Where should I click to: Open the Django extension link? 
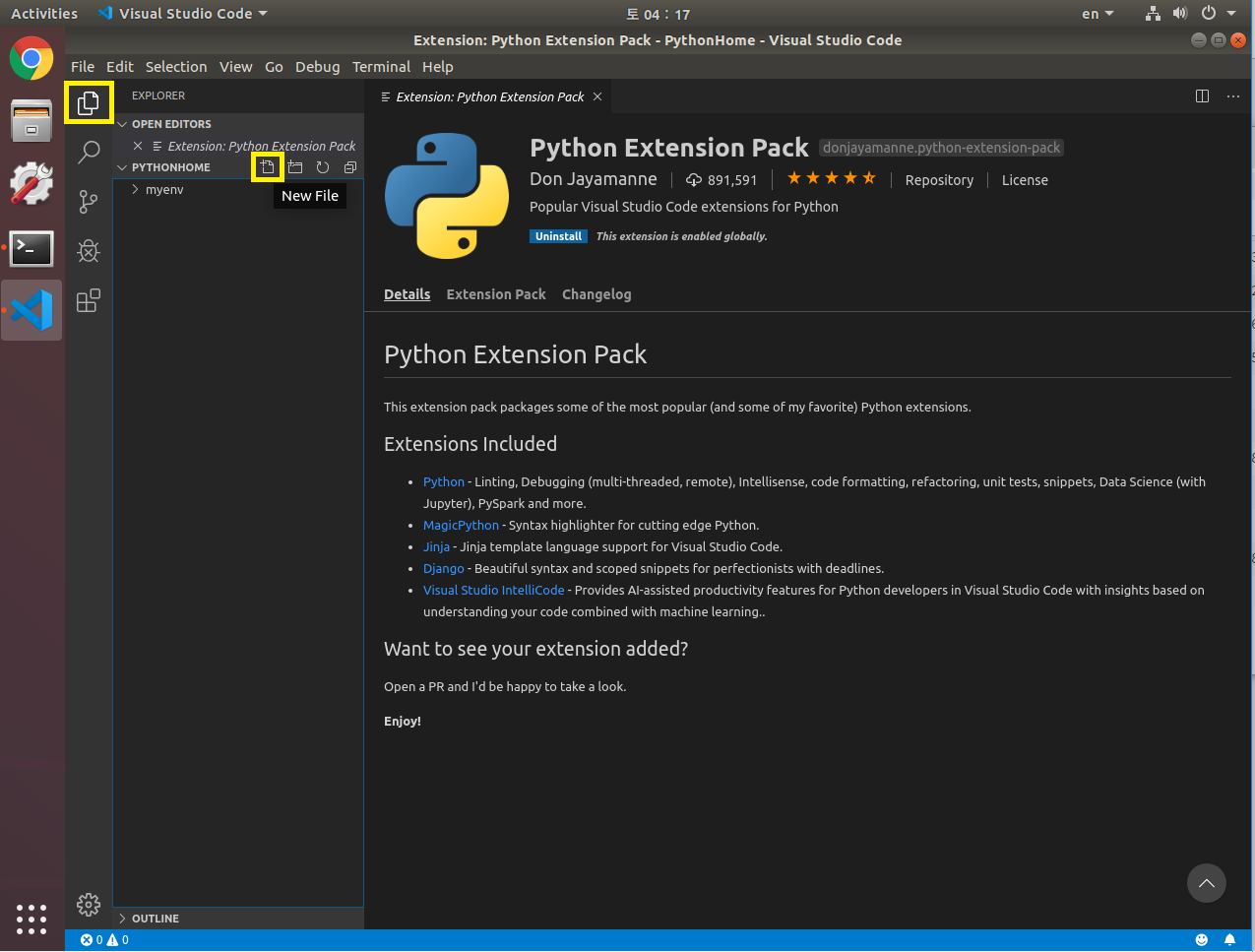(444, 568)
